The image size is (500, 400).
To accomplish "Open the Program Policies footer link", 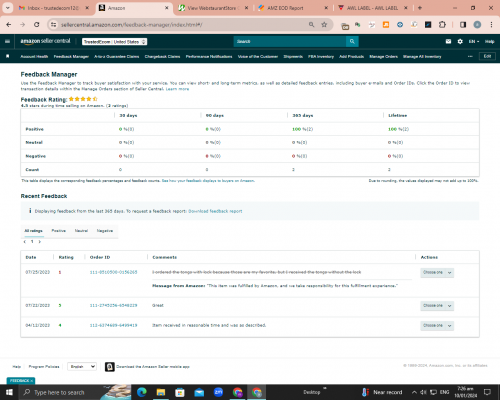I will pyautogui.click(x=44, y=367).
